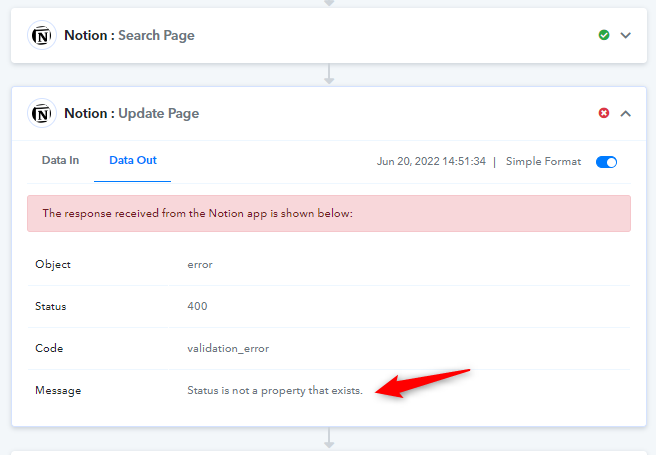
Task: Click the Code field label
Action: (49, 348)
